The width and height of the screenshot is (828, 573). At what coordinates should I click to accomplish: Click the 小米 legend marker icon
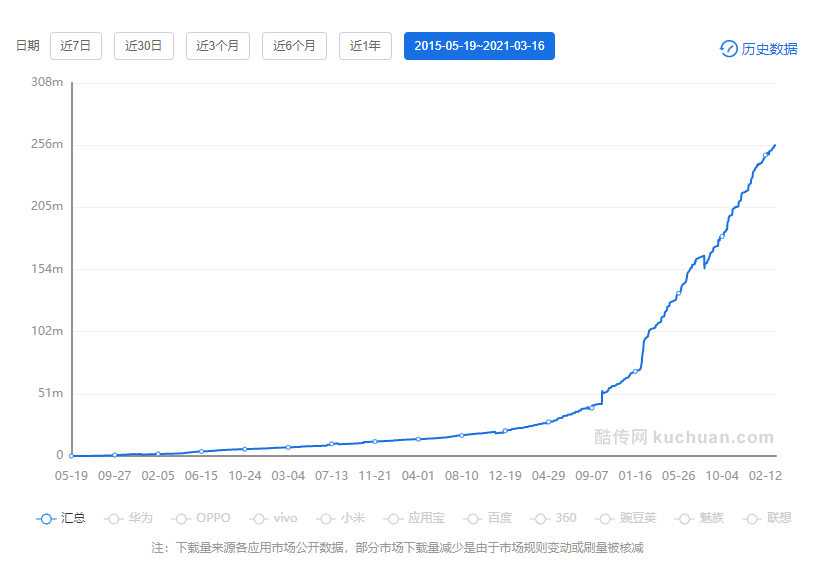pos(325,518)
